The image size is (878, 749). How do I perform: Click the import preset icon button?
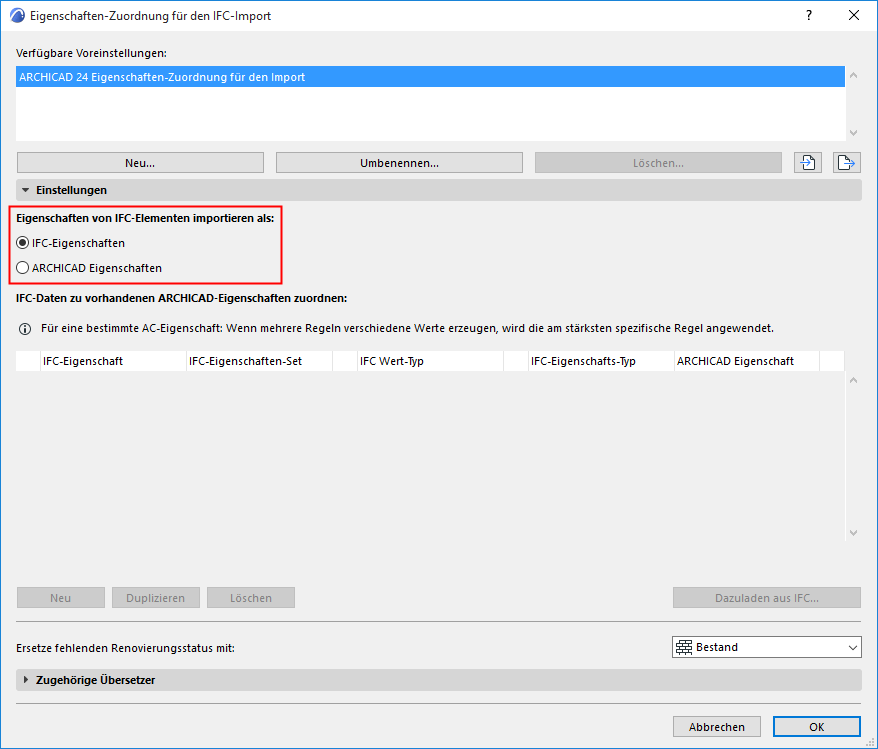click(x=807, y=163)
